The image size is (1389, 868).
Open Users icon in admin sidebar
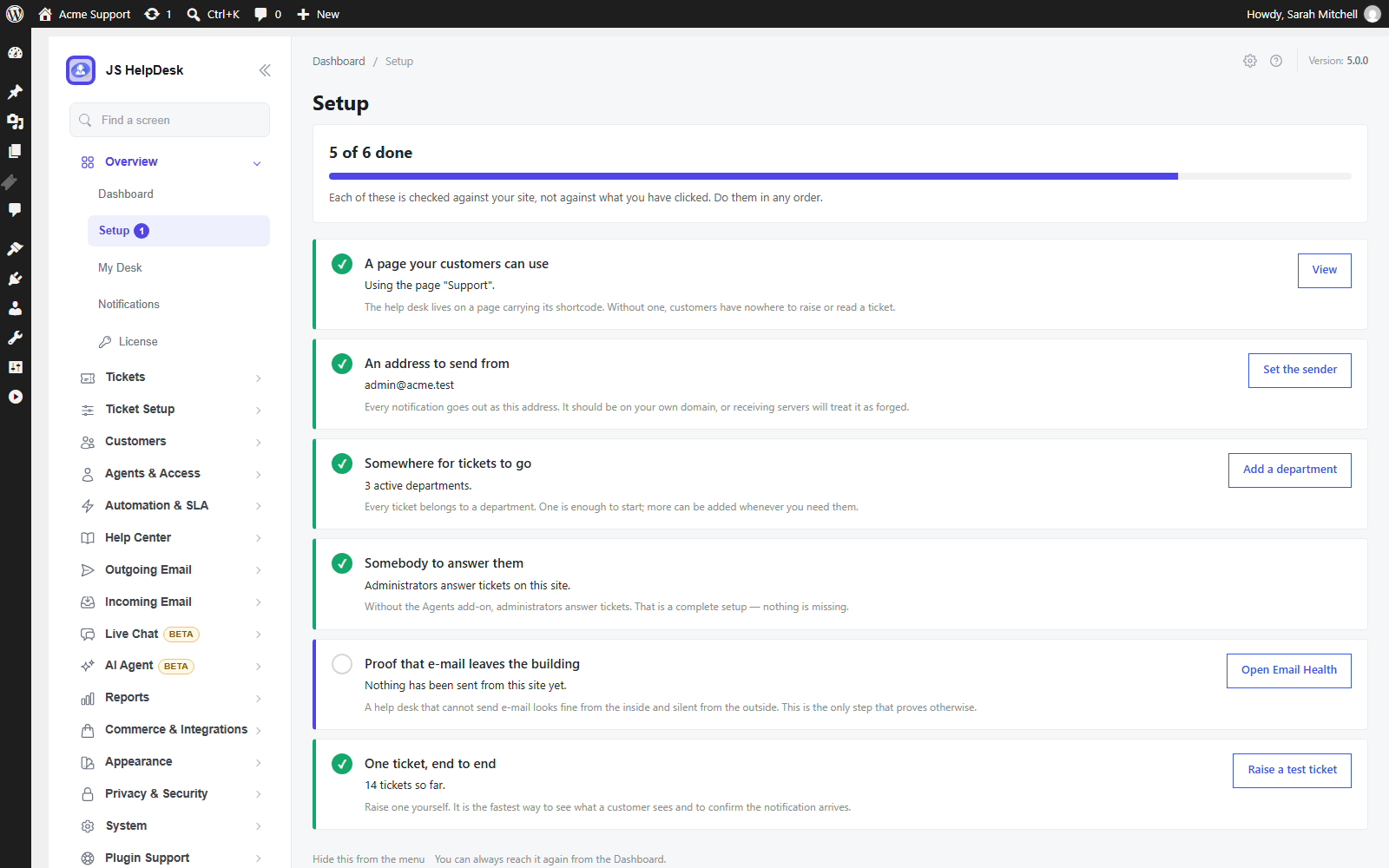pos(15,308)
